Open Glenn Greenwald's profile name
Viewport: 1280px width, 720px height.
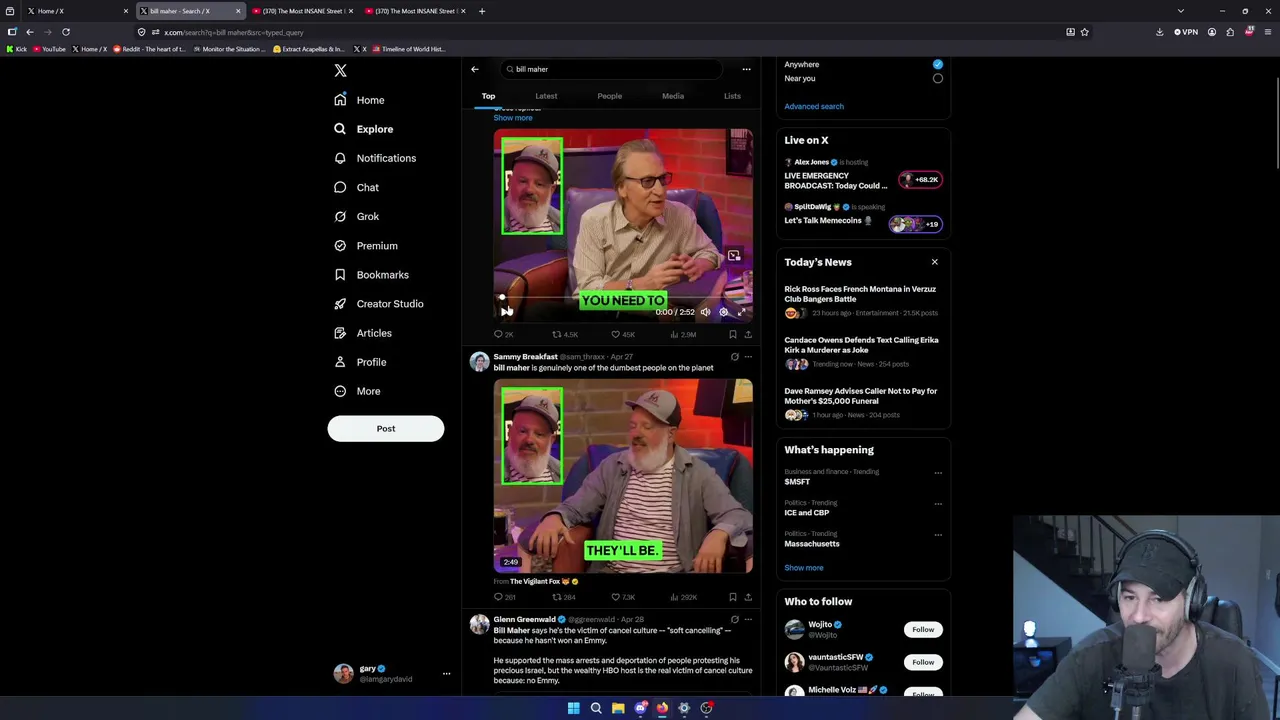tap(524, 619)
